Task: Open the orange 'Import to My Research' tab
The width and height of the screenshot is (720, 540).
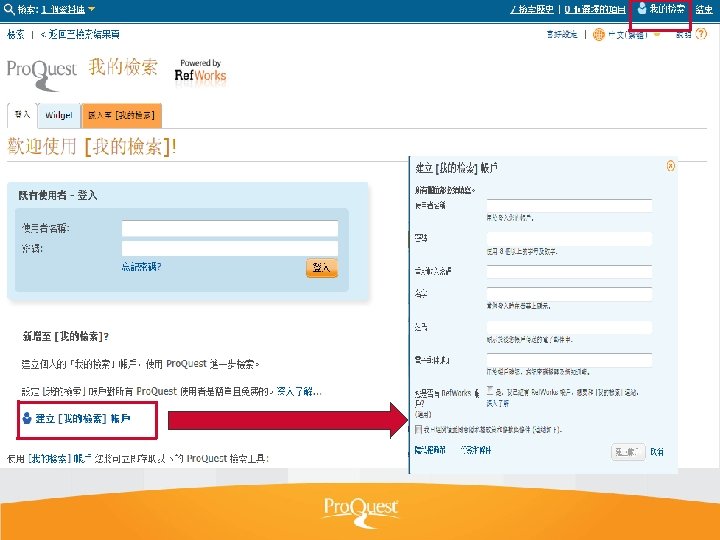Action: (121, 115)
